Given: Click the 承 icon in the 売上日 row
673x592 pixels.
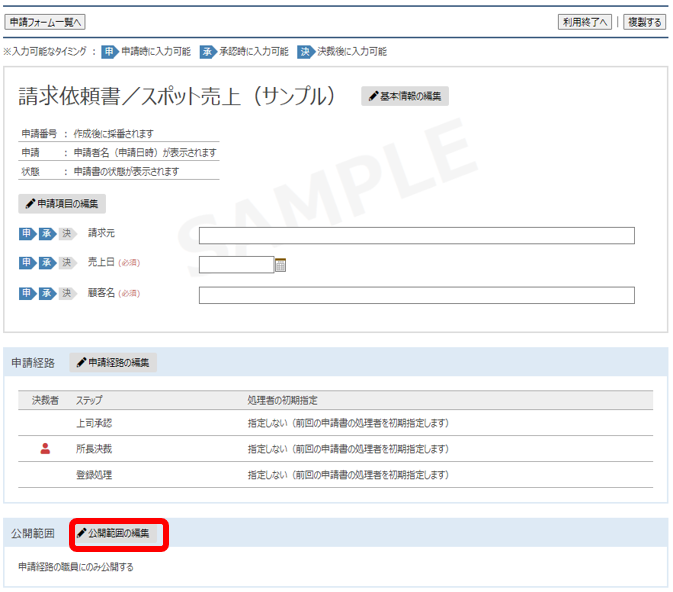Looking at the screenshot, I should point(46,264).
